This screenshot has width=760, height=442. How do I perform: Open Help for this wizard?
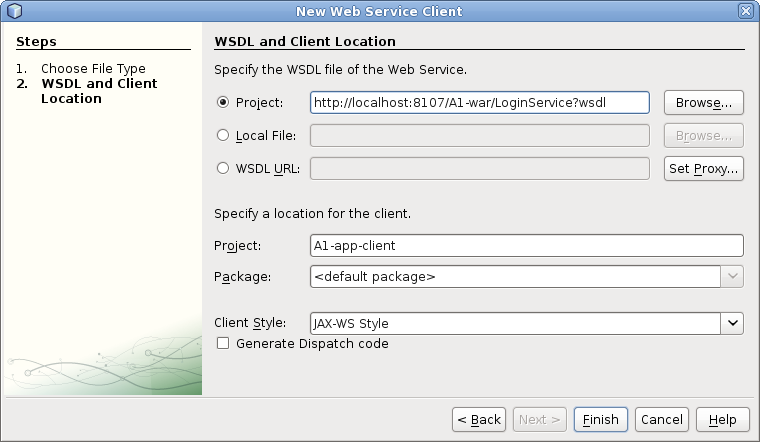click(722, 419)
